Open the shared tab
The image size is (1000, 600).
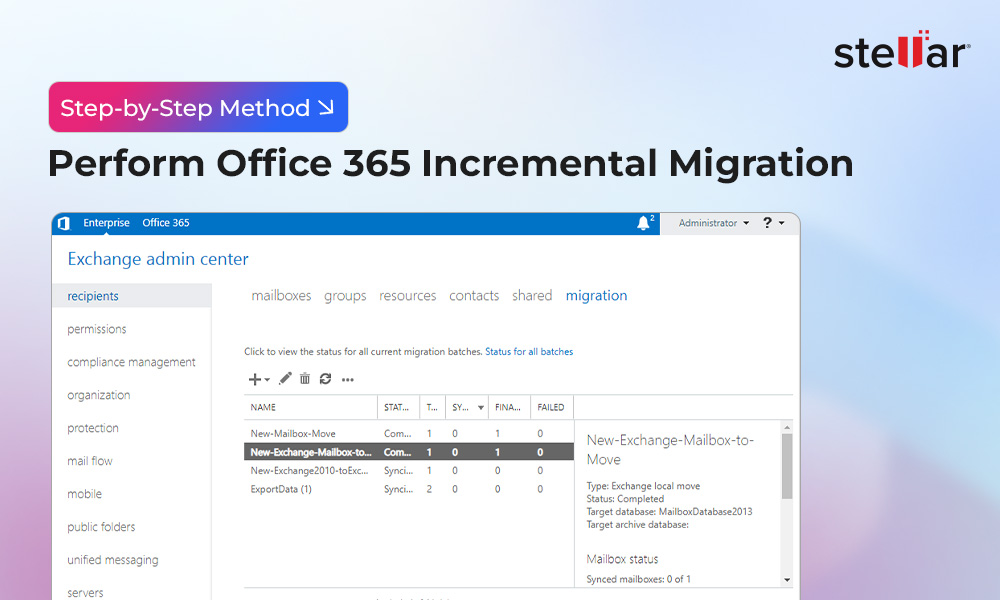click(x=532, y=296)
